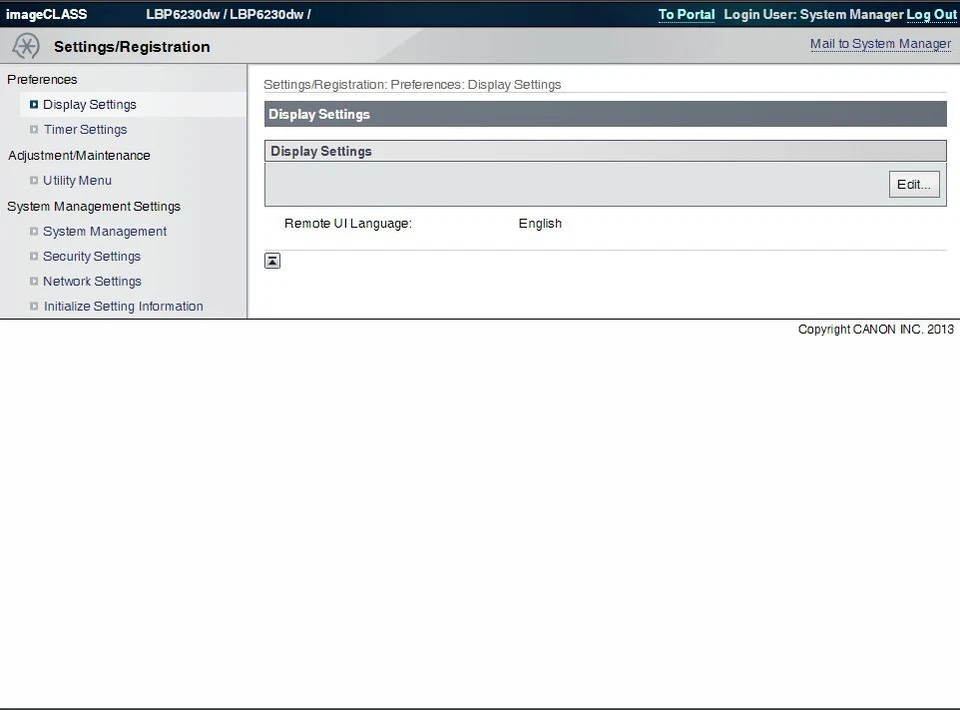The image size is (960, 710).
Task: Click the gray Display Settings sub-header
Action: coord(606,151)
